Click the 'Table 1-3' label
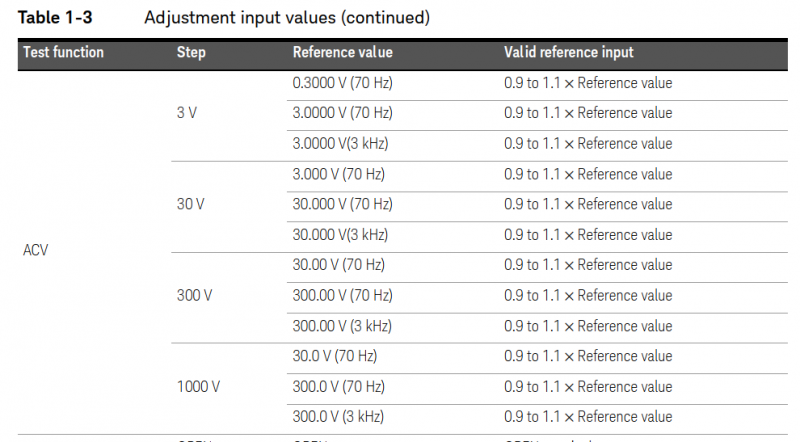 56,18
